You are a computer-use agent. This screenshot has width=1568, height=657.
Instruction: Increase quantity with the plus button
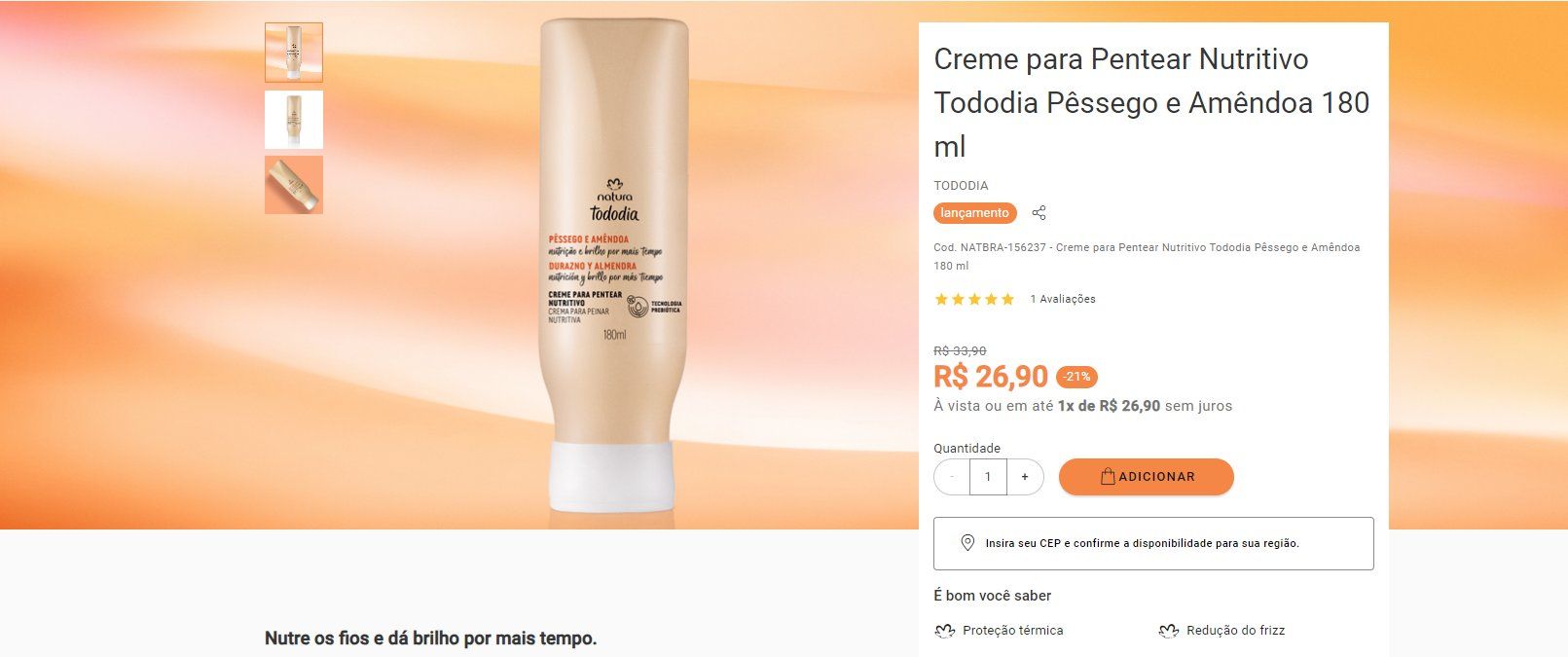[1025, 477]
